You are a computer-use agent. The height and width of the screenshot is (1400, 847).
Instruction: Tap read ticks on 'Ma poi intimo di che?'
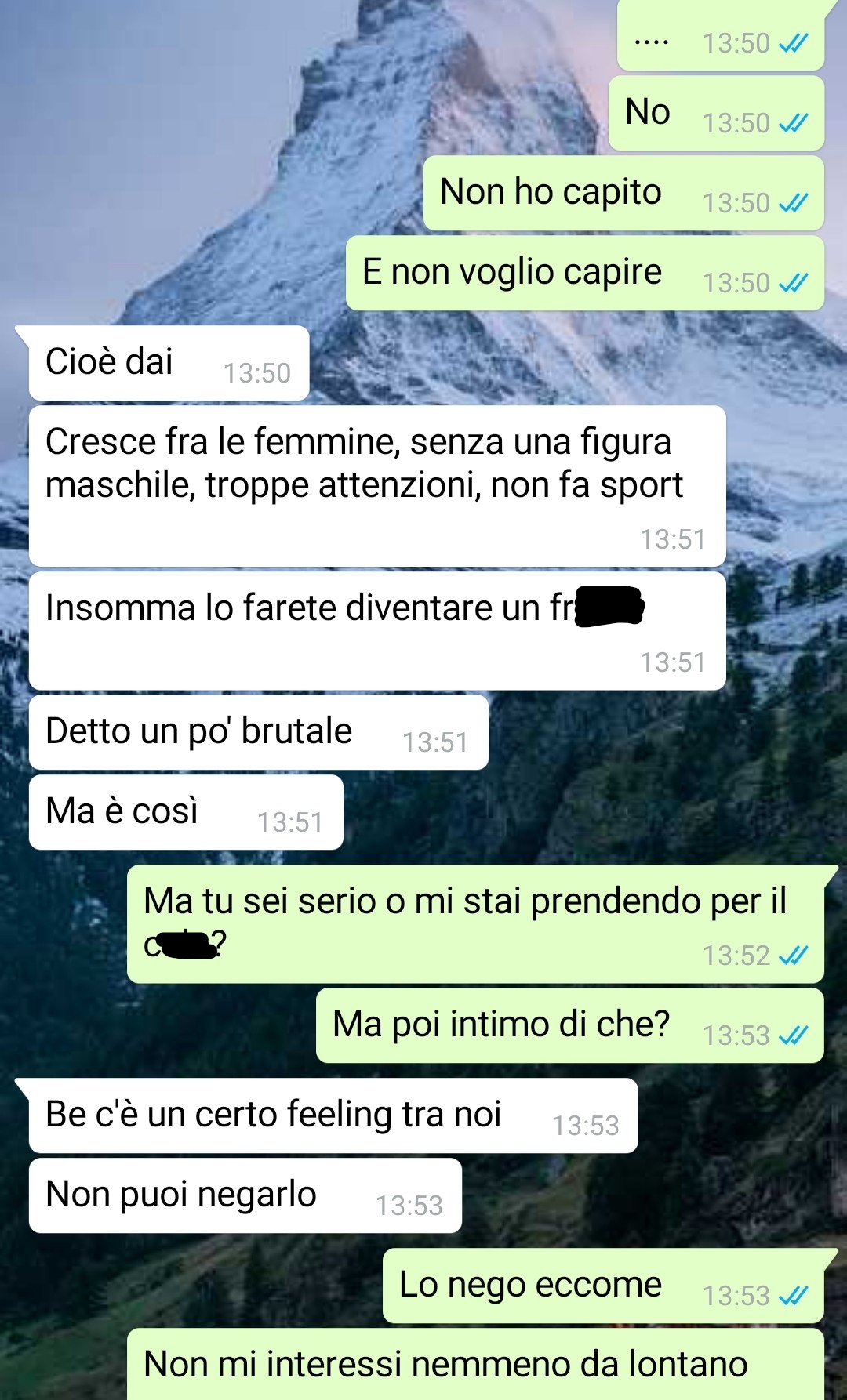[793, 1035]
